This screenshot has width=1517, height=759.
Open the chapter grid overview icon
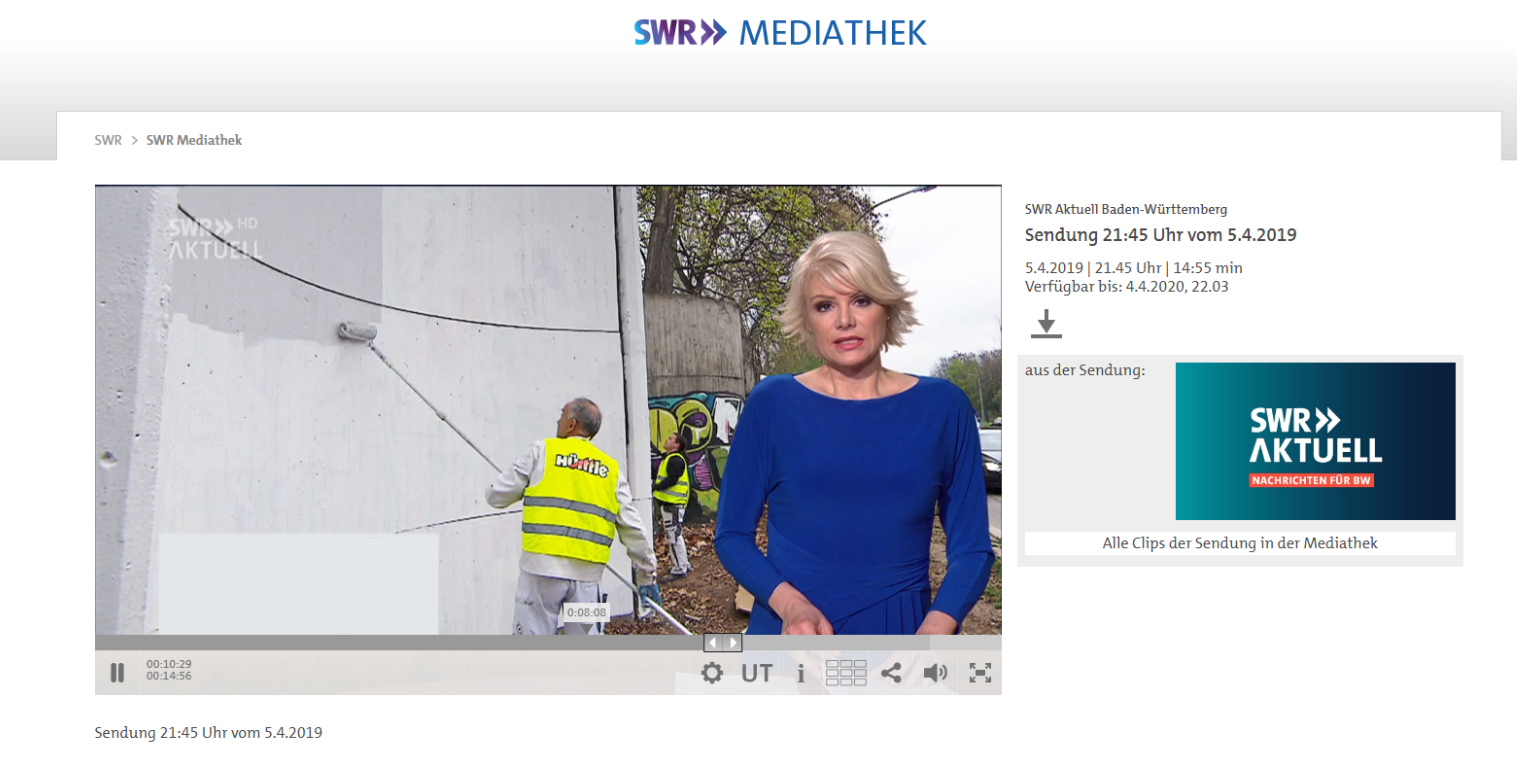[x=846, y=673]
